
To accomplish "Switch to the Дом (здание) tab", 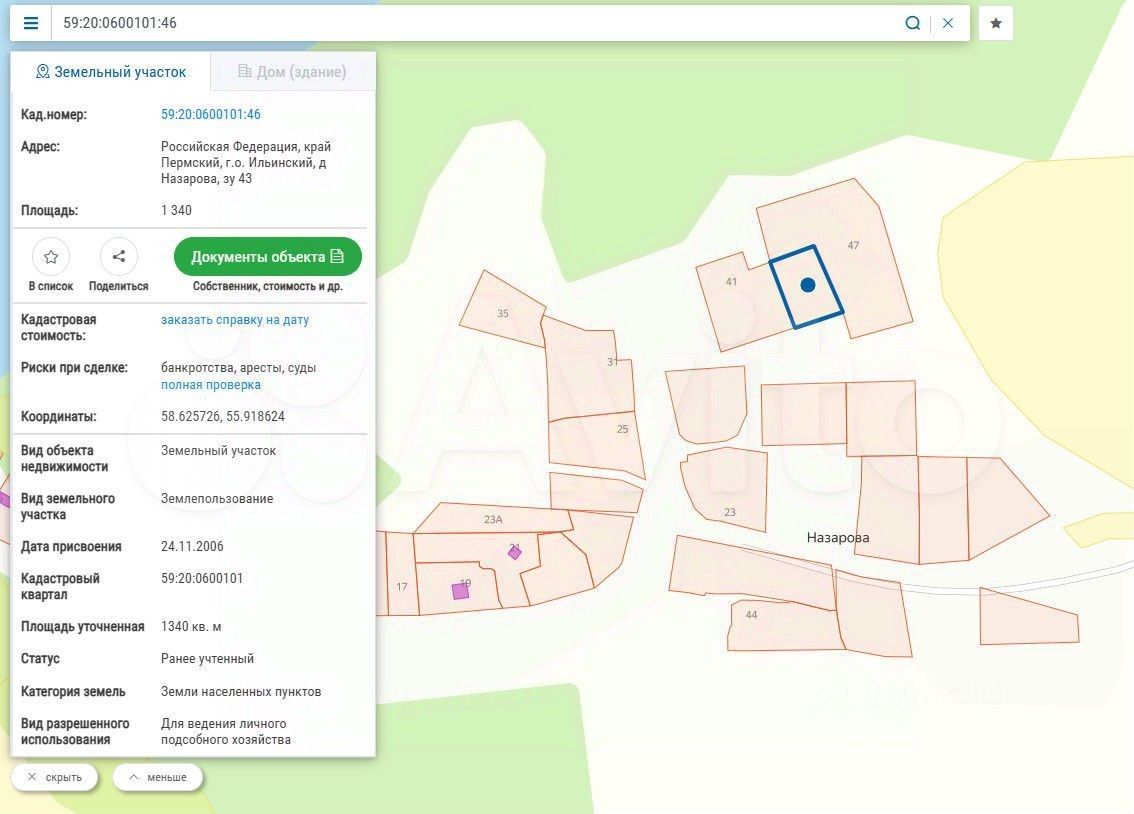I will click(x=292, y=72).
